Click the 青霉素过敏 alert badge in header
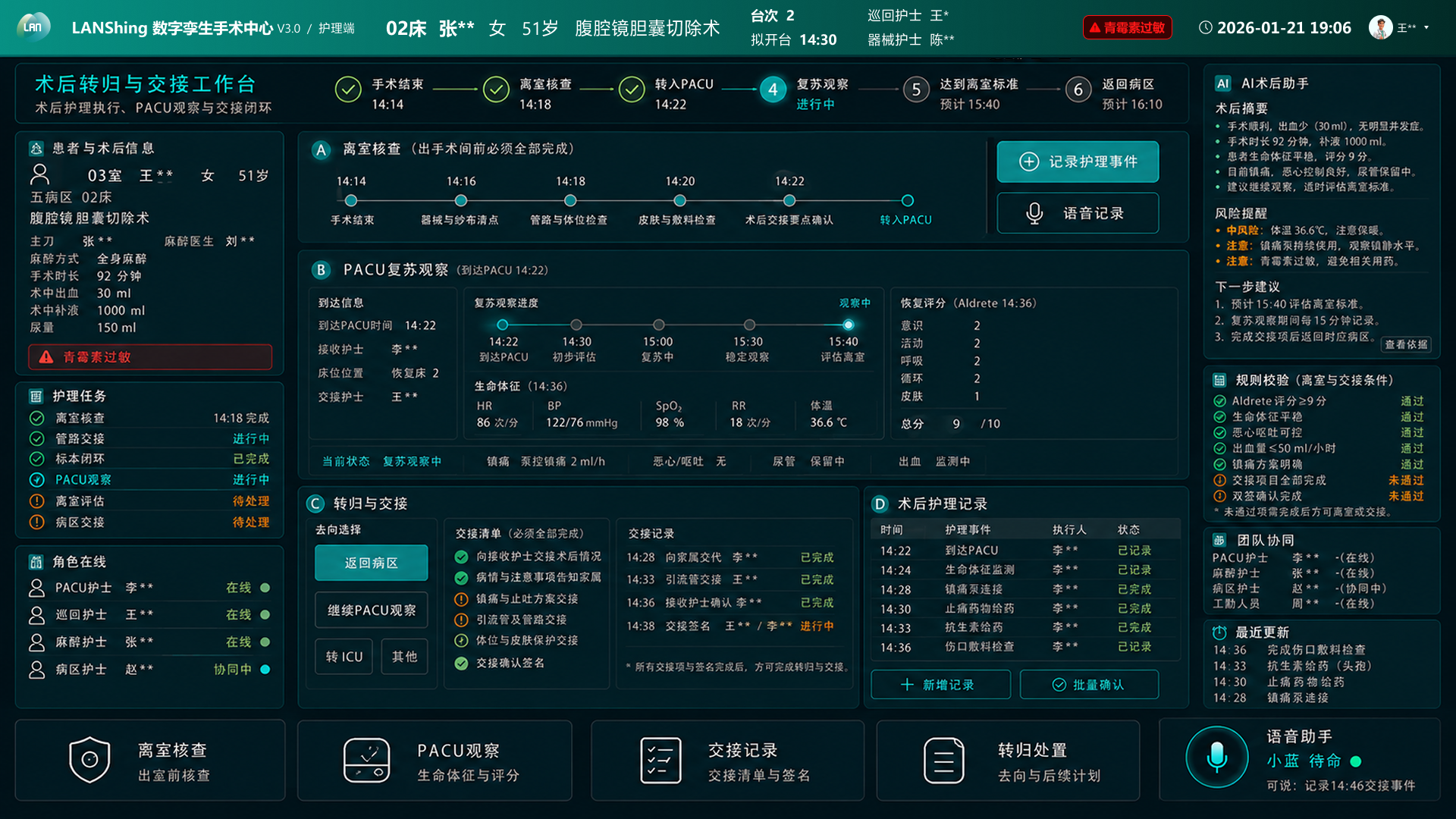The height and width of the screenshot is (819, 1456). point(1127,28)
